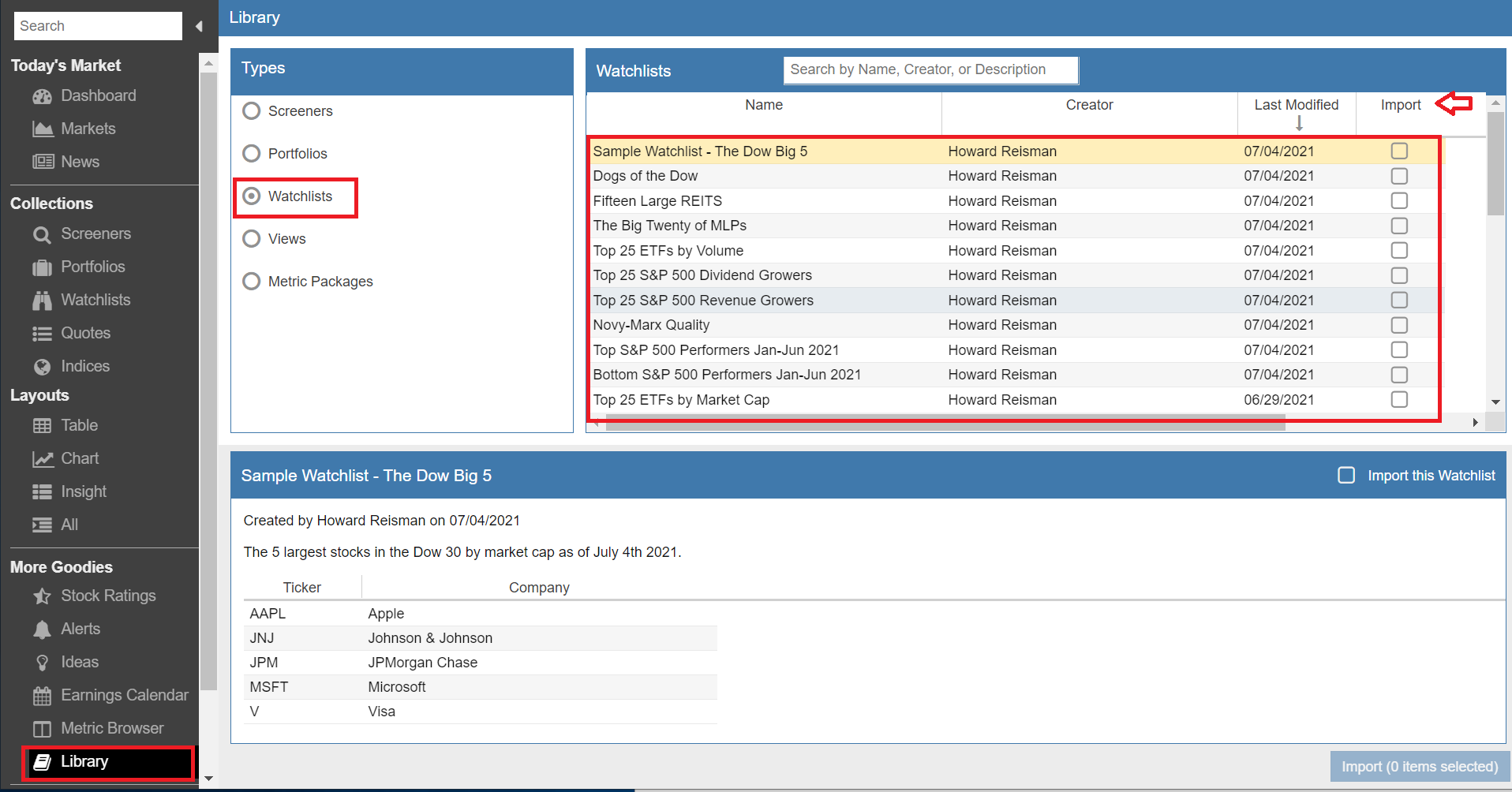Check import box for Fifteen Large REITS
This screenshot has height=792, width=1512.
[1399, 200]
